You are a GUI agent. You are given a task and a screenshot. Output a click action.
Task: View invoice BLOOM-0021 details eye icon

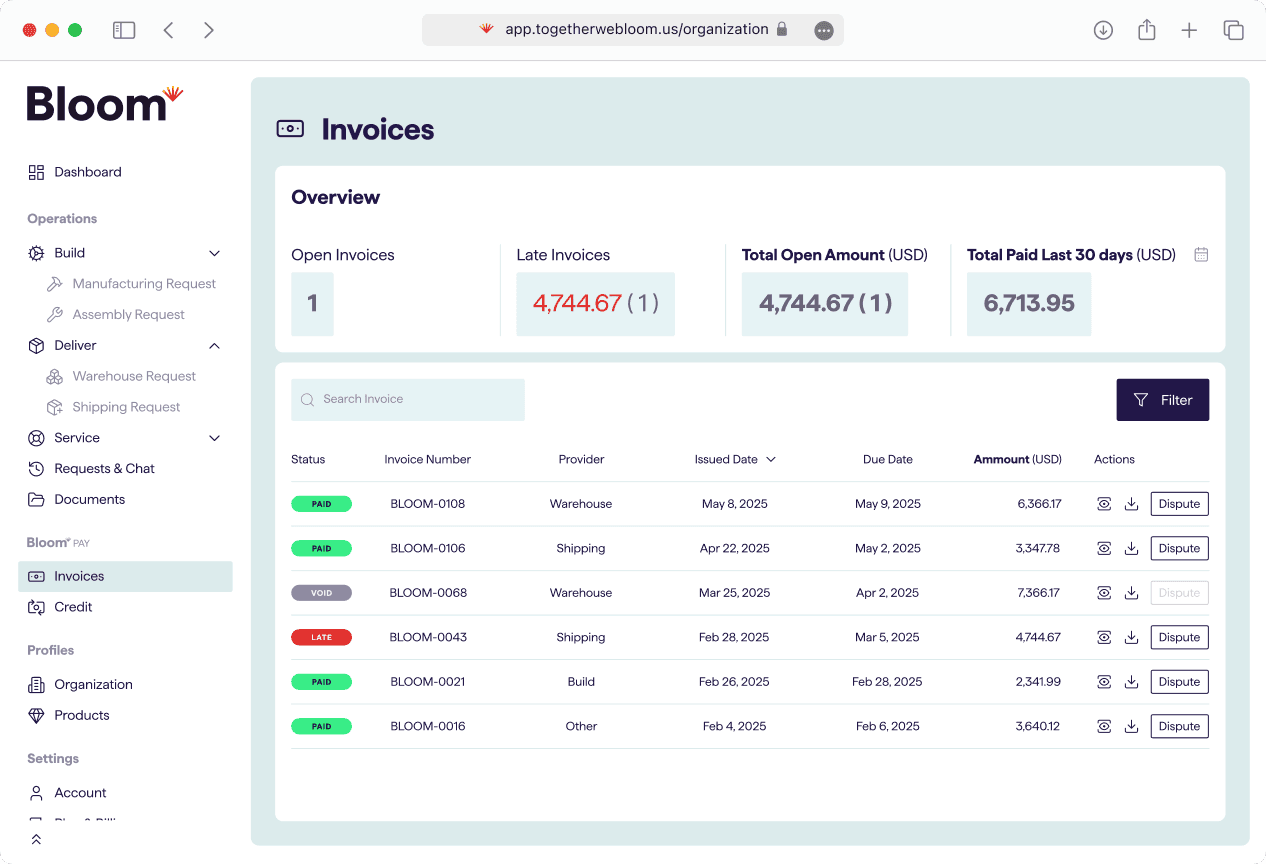point(1104,682)
